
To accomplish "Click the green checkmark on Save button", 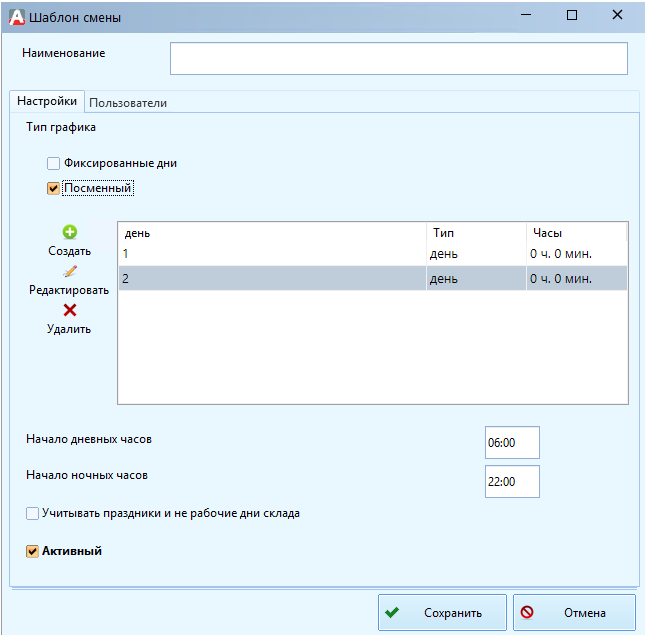I will click(x=393, y=613).
